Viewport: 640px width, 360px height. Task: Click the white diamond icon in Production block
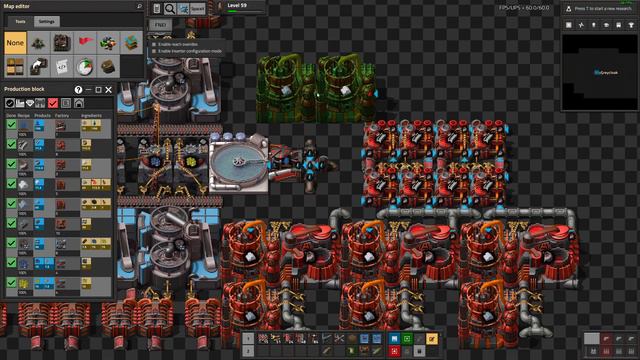(30, 103)
